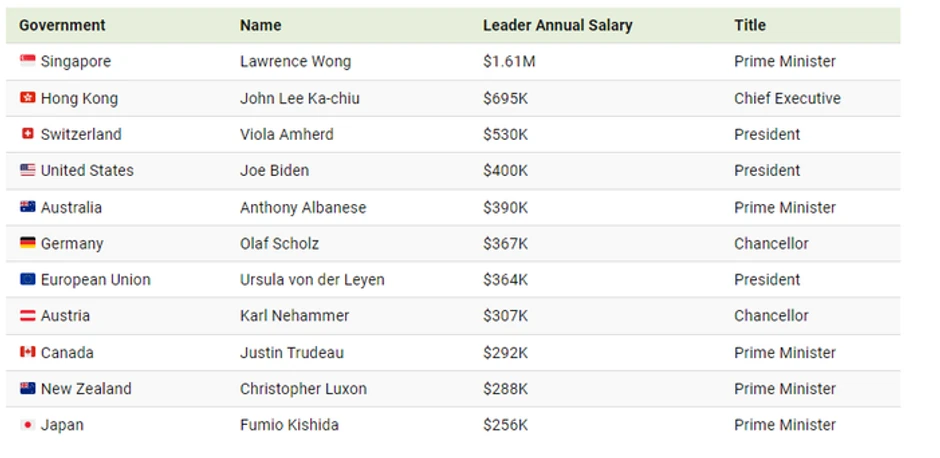Click the European Union flag icon
This screenshot has height=458, width=940.
coord(28,279)
